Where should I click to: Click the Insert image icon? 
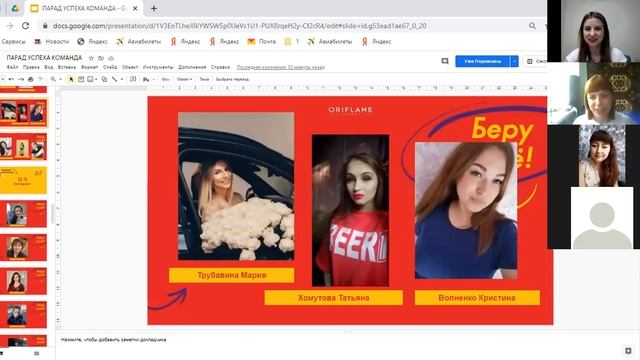point(90,79)
